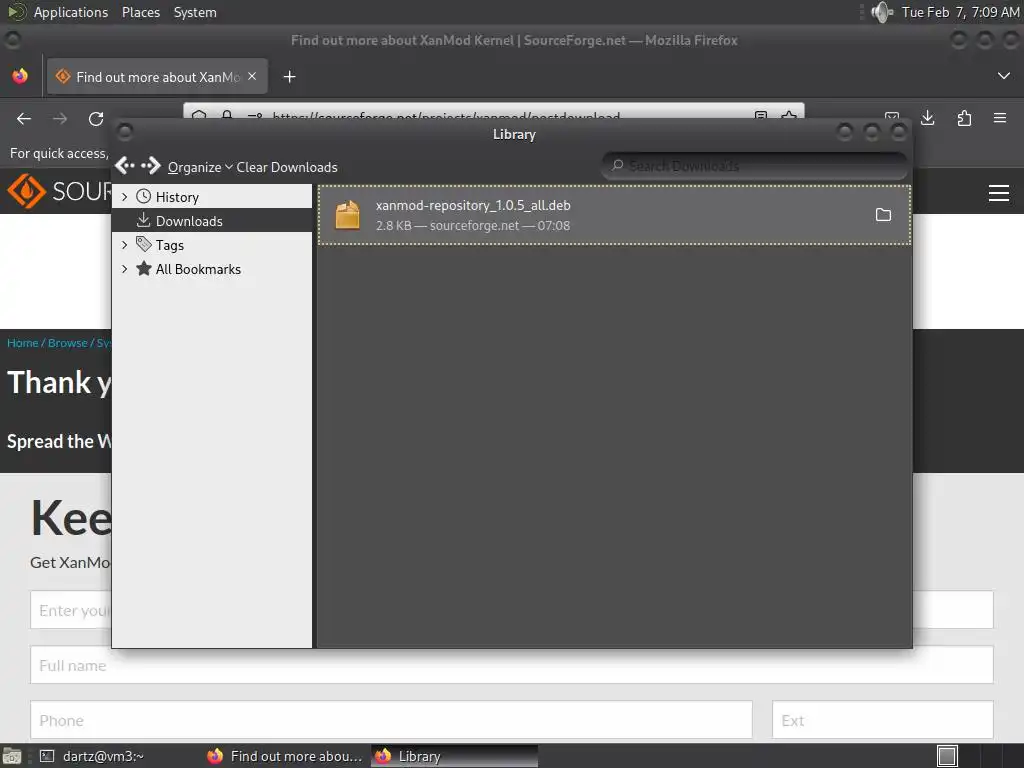Open the Organize dropdown menu
This screenshot has width=1024, height=768.
click(200, 167)
